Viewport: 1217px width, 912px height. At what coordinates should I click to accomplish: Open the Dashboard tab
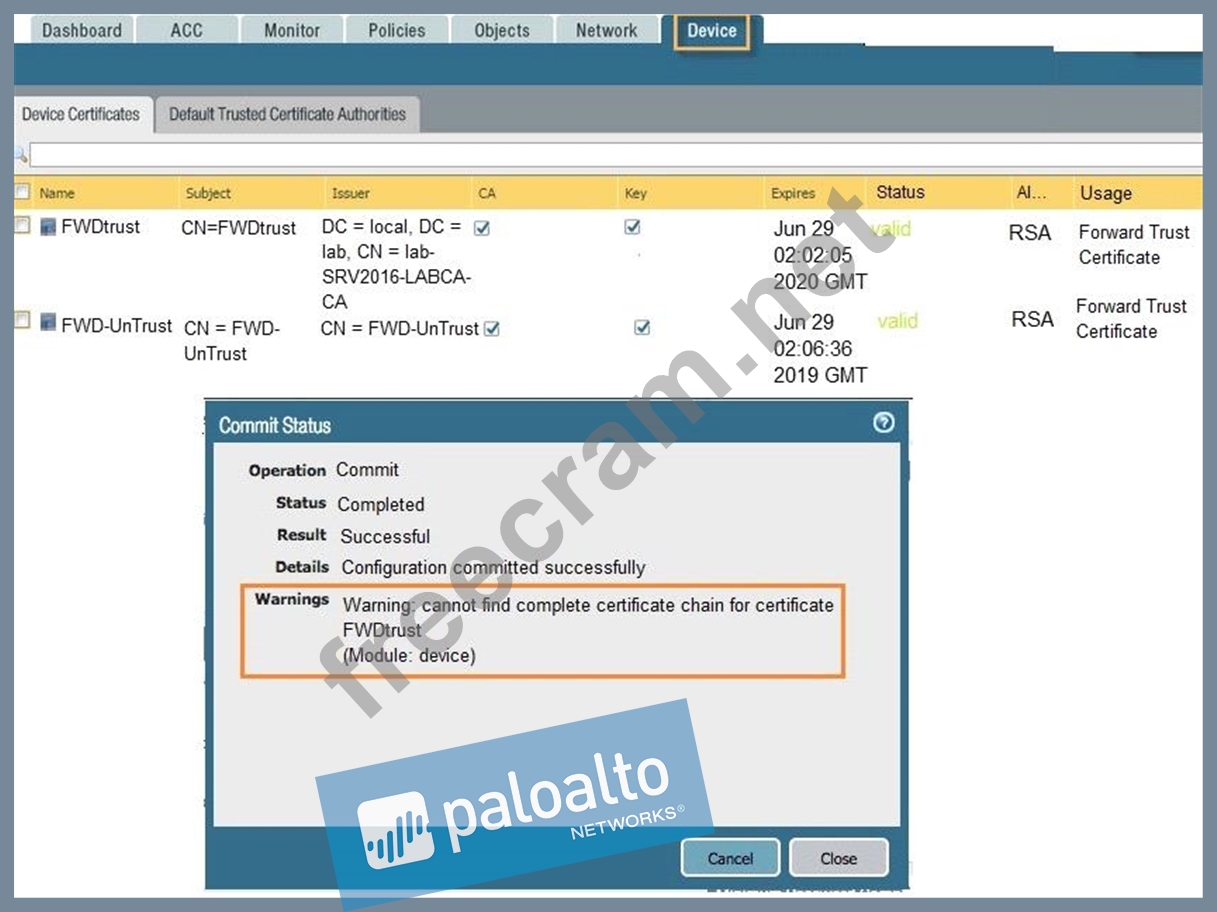[x=82, y=31]
